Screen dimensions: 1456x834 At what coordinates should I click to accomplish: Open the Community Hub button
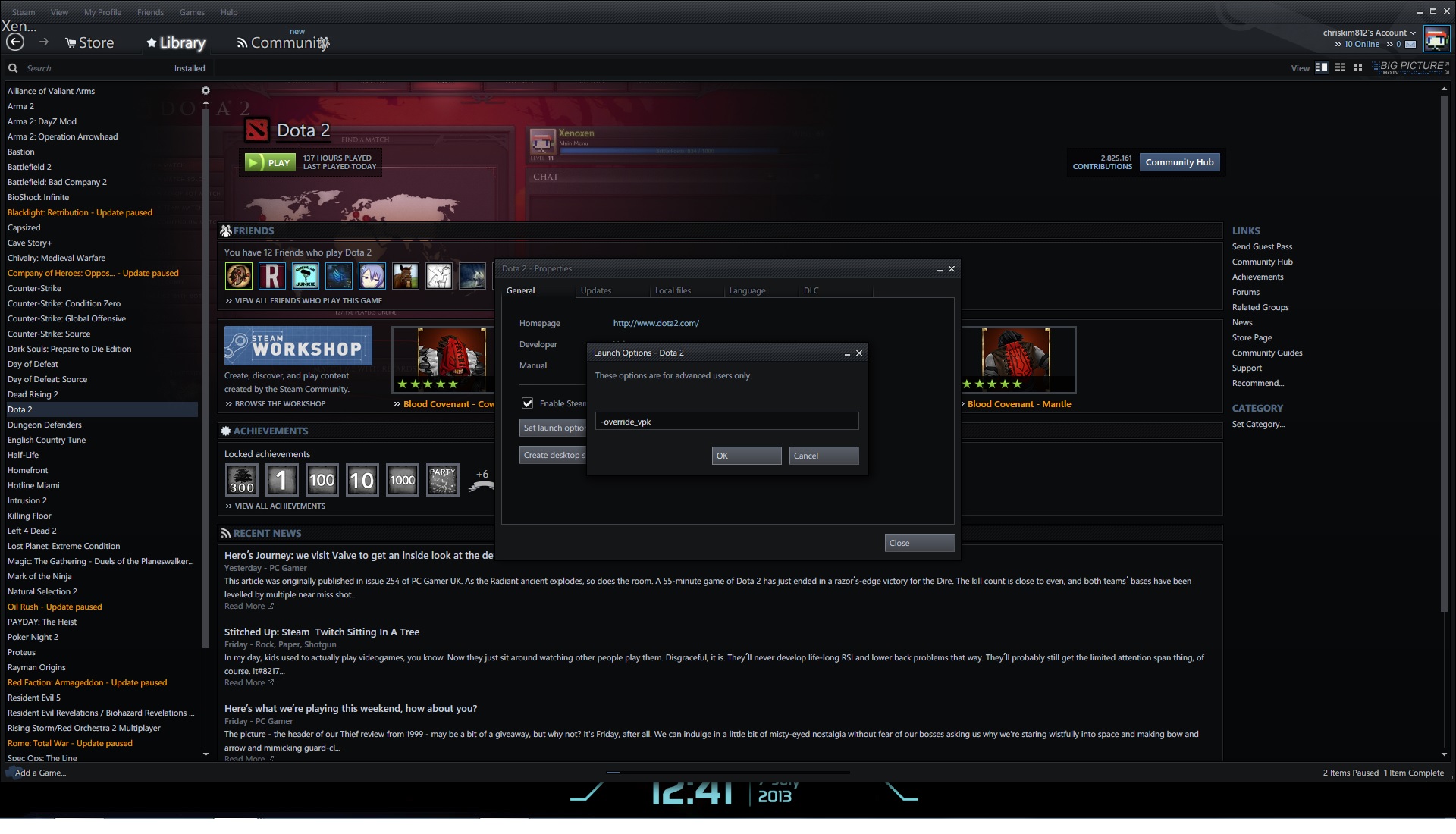1179,162
